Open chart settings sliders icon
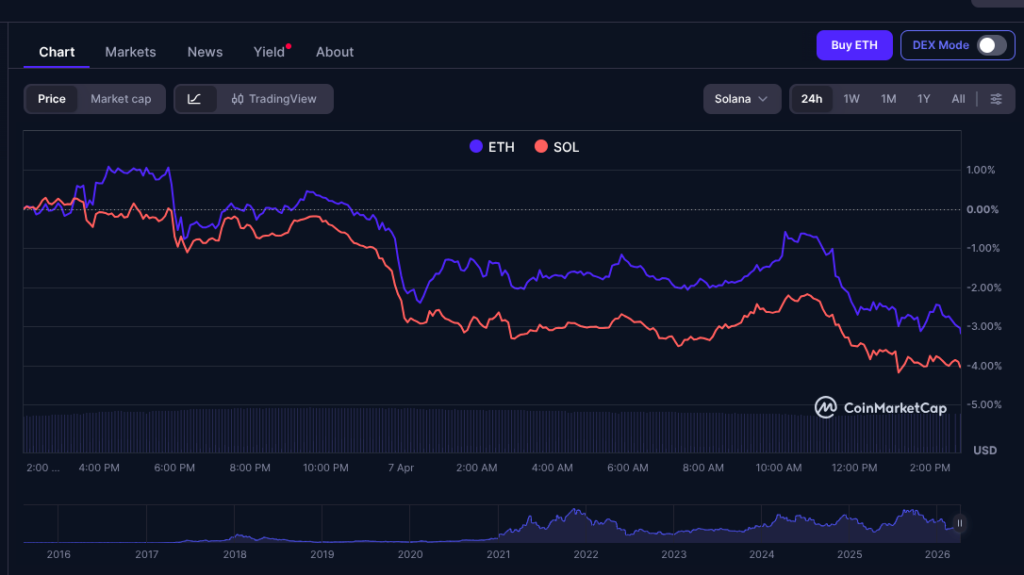 coord(996,99)
